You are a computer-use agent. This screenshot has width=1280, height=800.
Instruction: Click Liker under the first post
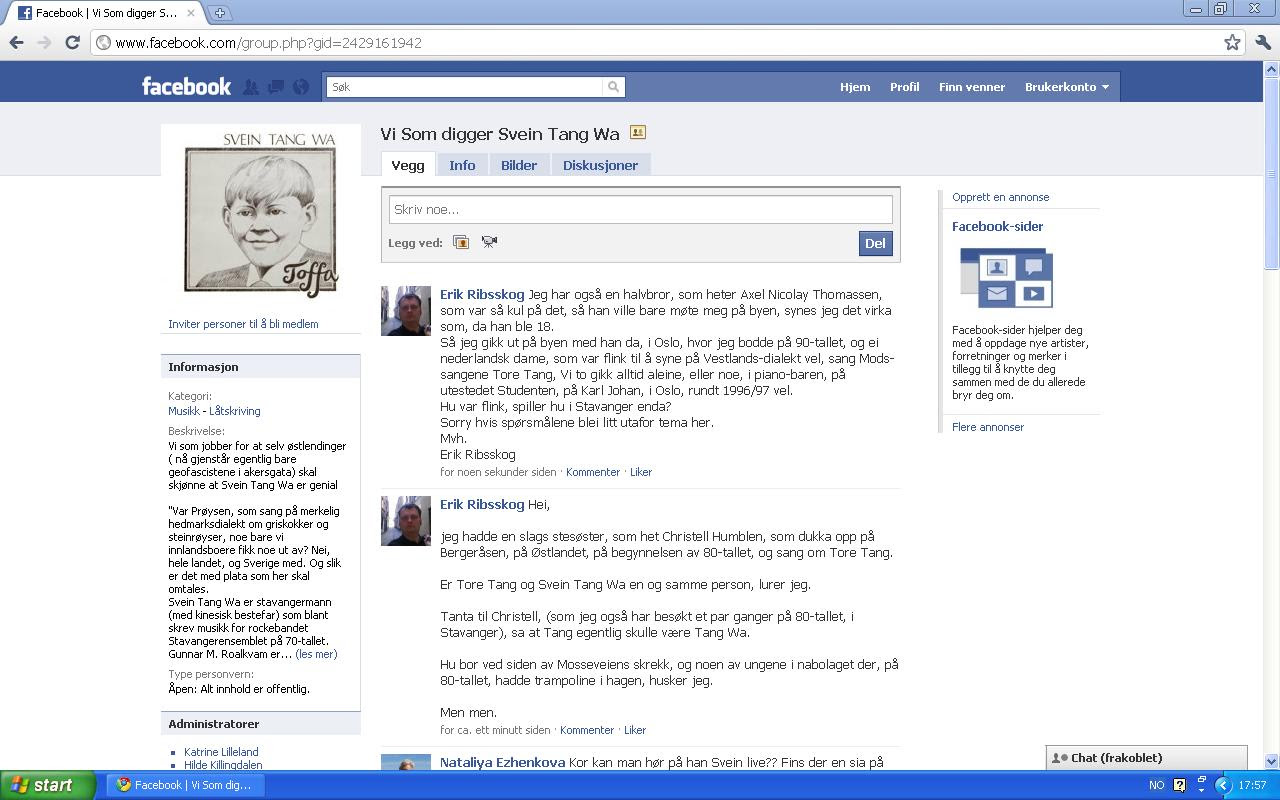click(641, 472)
